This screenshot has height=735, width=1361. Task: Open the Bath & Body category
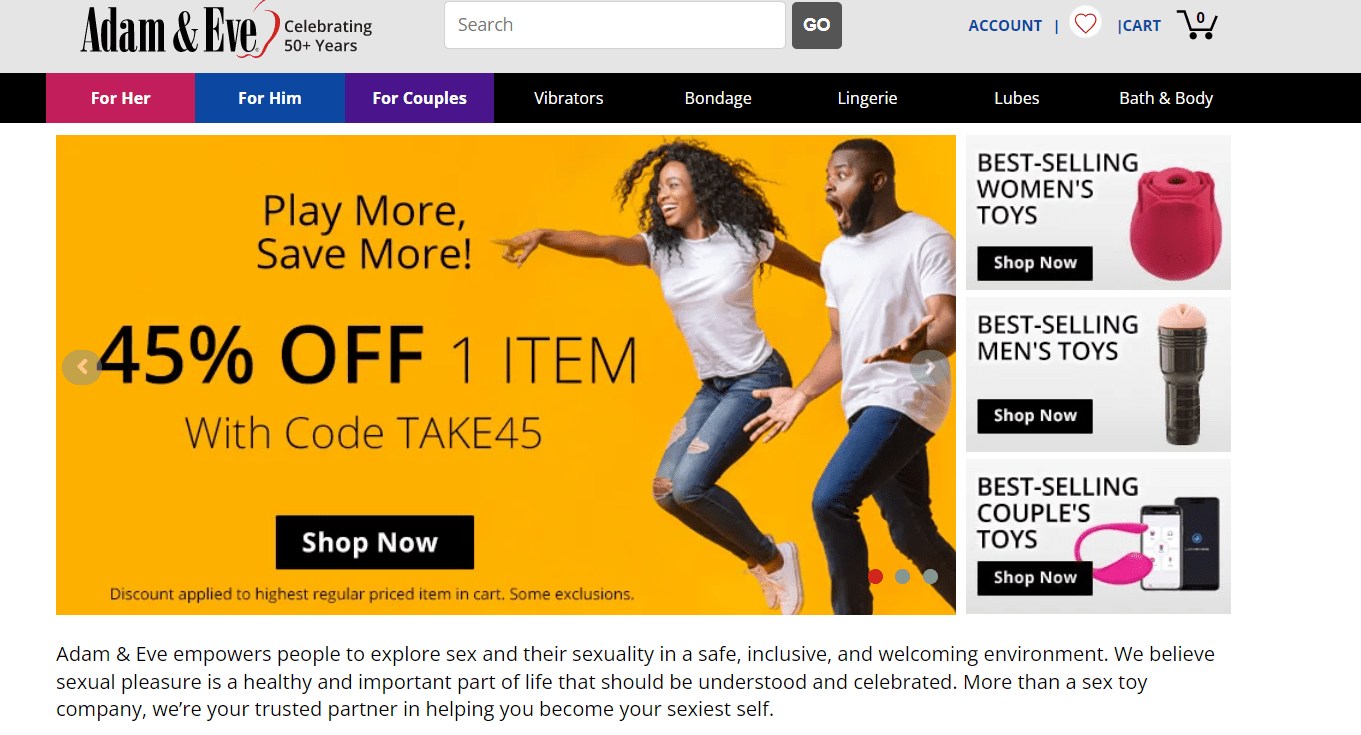coord(1166,98)
